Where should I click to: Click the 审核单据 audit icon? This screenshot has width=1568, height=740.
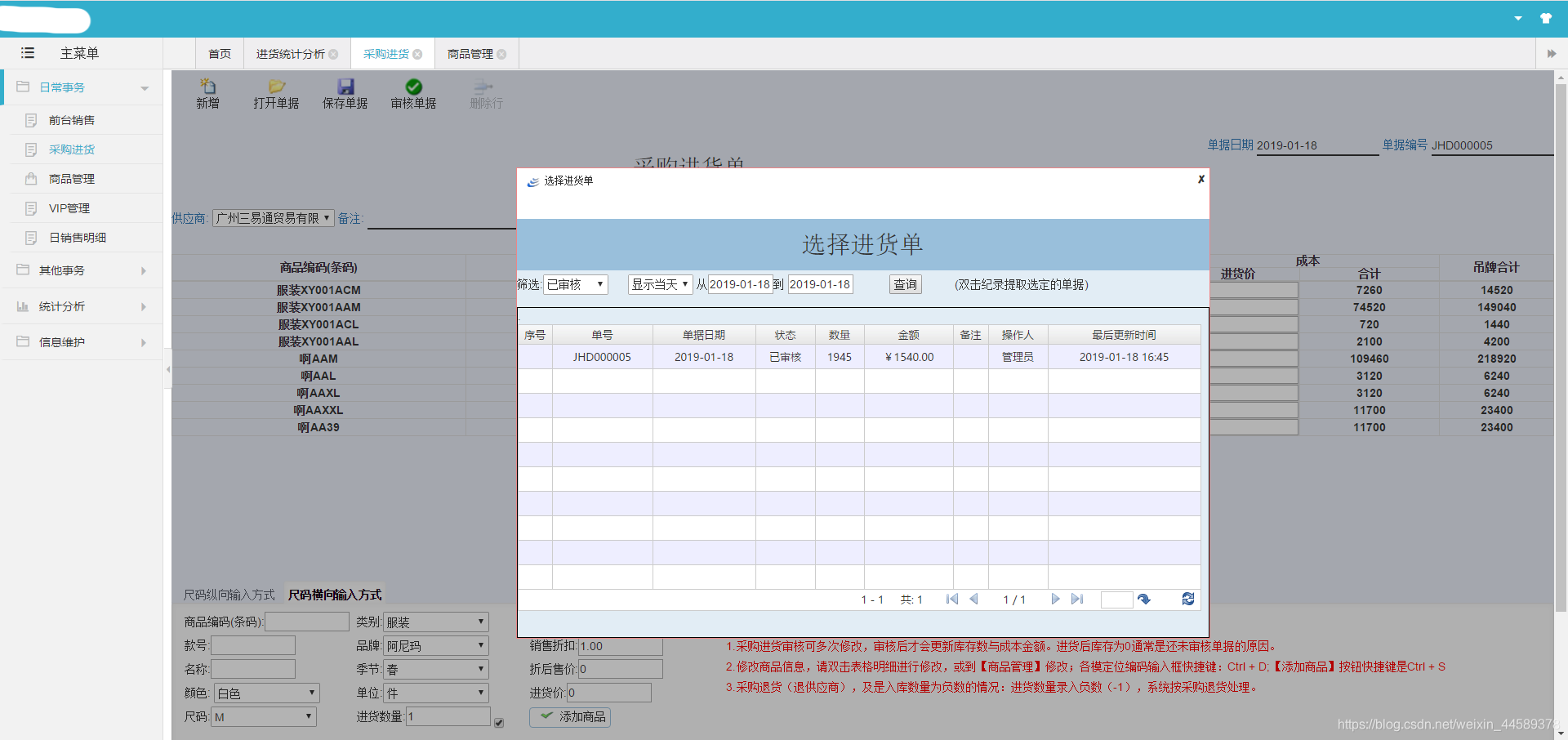point(412,92)
